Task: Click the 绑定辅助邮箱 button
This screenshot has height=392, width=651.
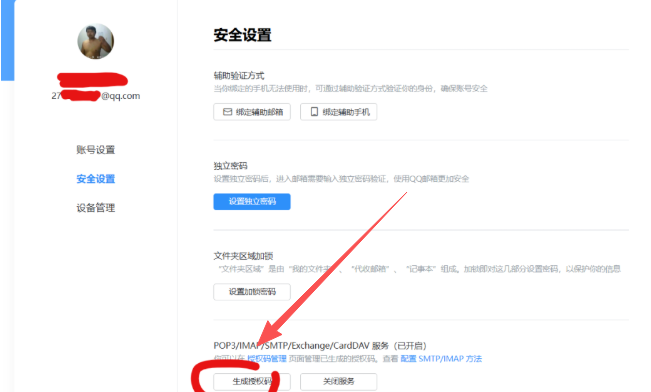Action: click(252, 112)
